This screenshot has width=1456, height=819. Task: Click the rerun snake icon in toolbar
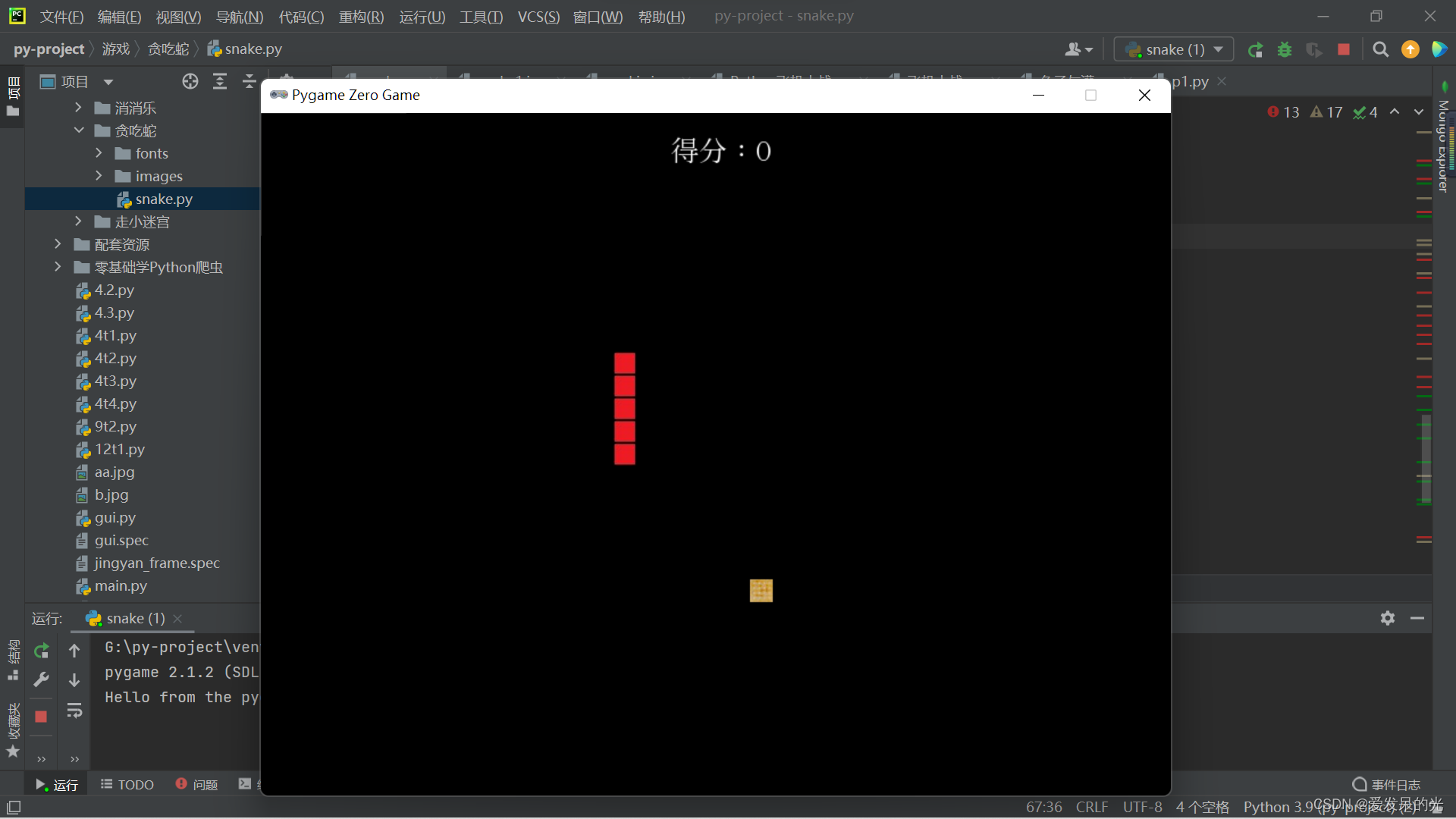point(1255,50)
